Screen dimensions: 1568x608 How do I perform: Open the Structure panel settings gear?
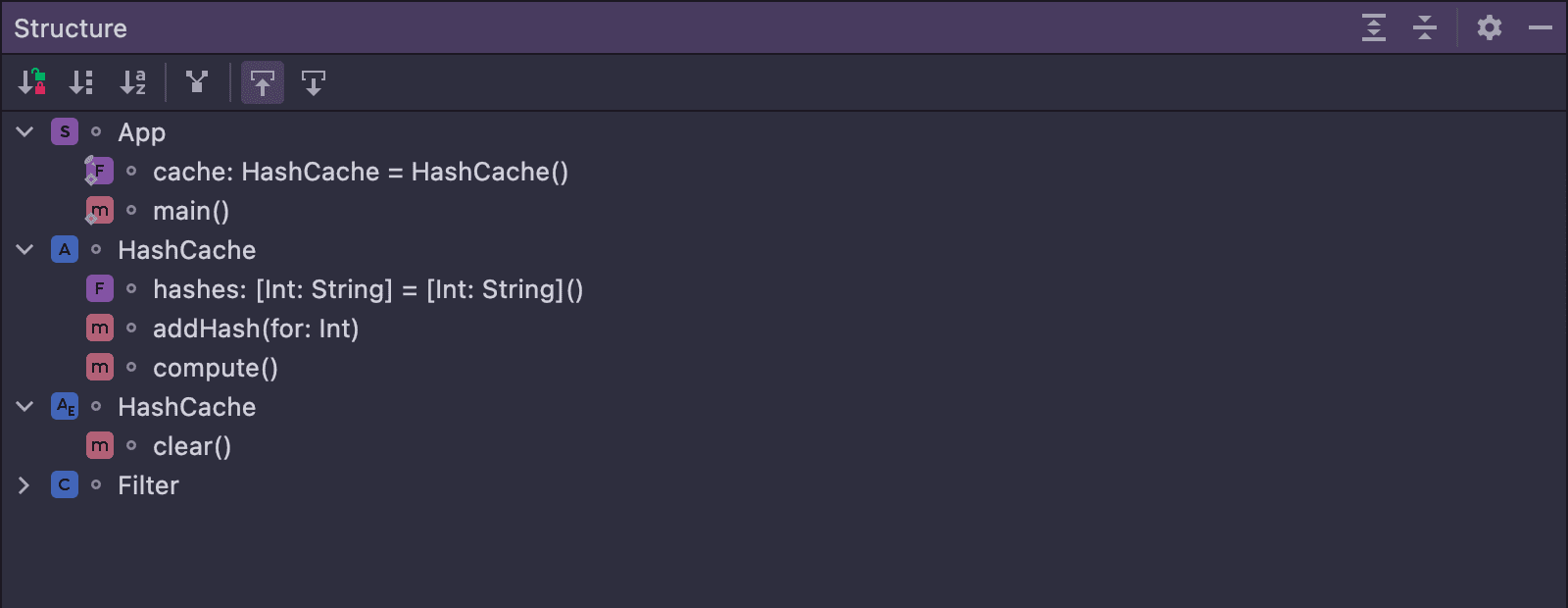click(1490, 27)
